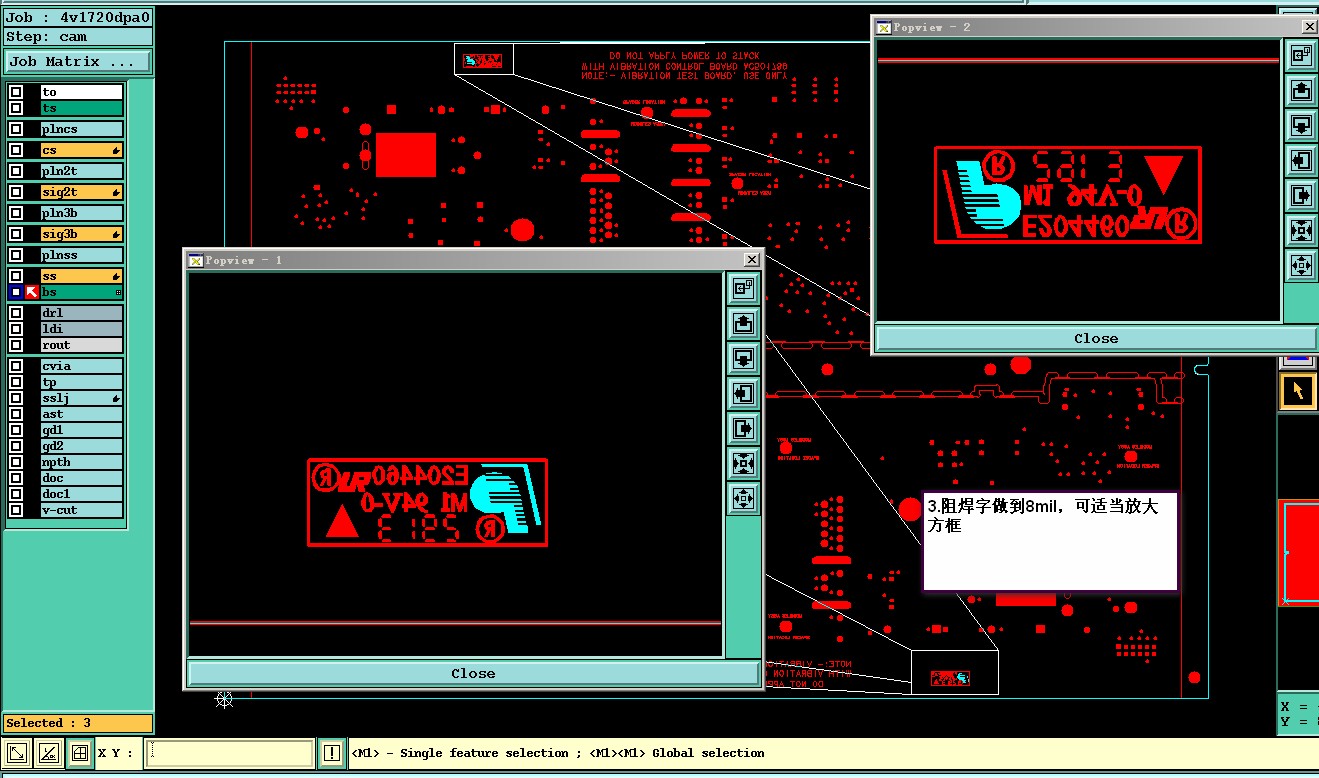This screenshot has height=778, width=1319.
Task: Select the gd1 layer name
Action: tap(81, 430)
